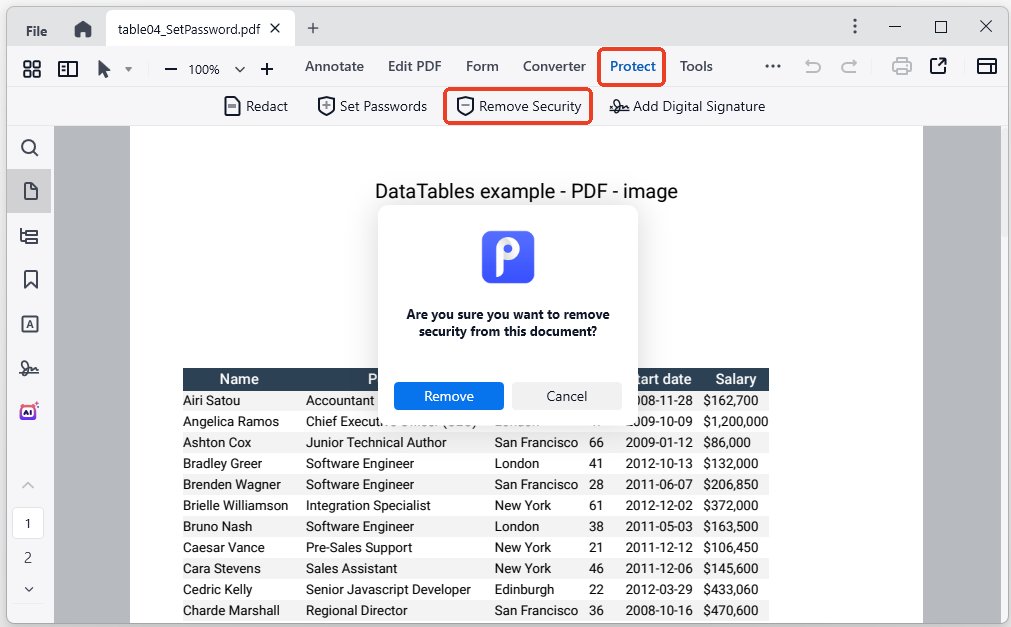This screenshot has width=1011, height=627.
Task: Click Remove to confirm removing security
Action: click(x=448, y=396)
